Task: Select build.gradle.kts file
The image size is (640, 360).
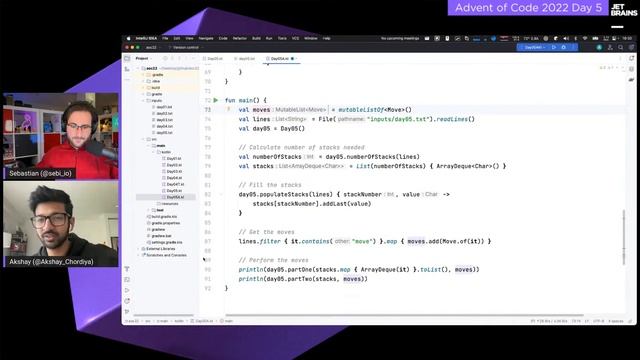Action: coord(162,217)
